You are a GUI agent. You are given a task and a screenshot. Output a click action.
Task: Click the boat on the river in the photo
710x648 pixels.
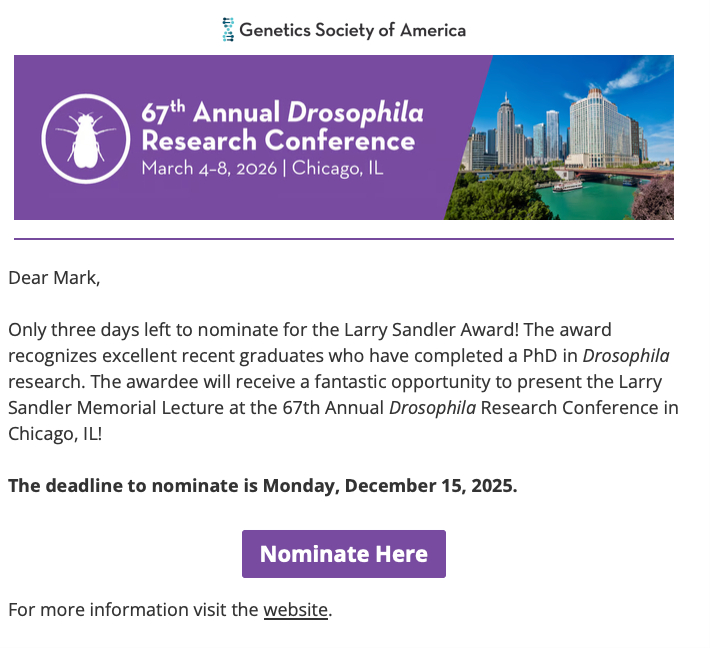pyautogui.click(x=568, y=185)
